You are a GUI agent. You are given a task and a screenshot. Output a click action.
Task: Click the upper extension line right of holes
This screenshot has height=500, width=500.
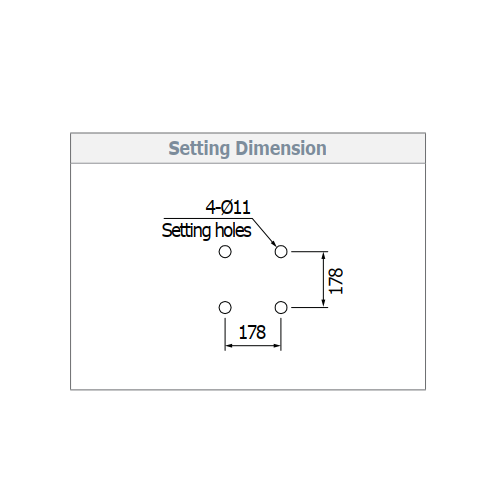coord(310,252)
